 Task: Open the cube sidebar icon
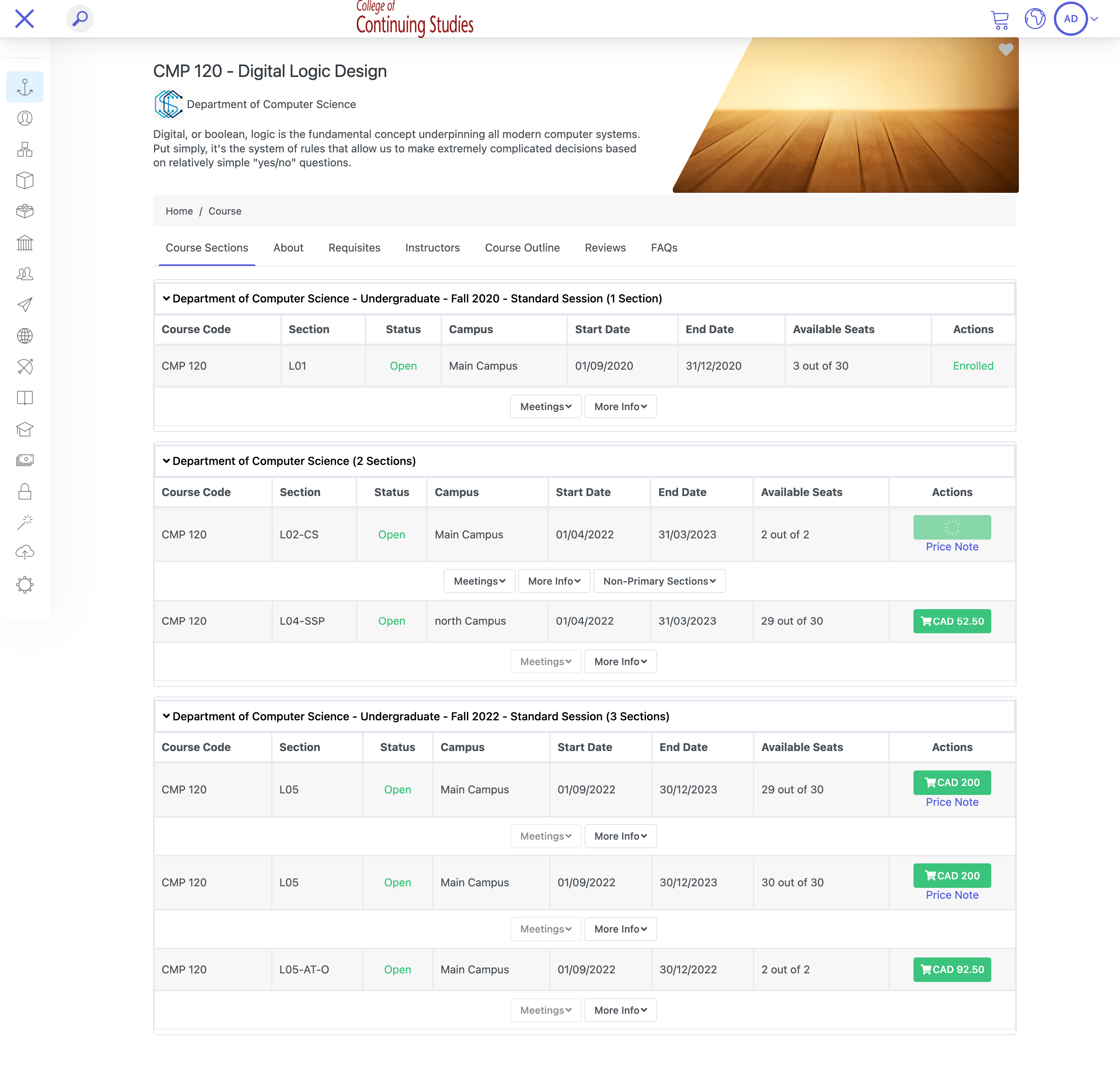tap(24, 180)
